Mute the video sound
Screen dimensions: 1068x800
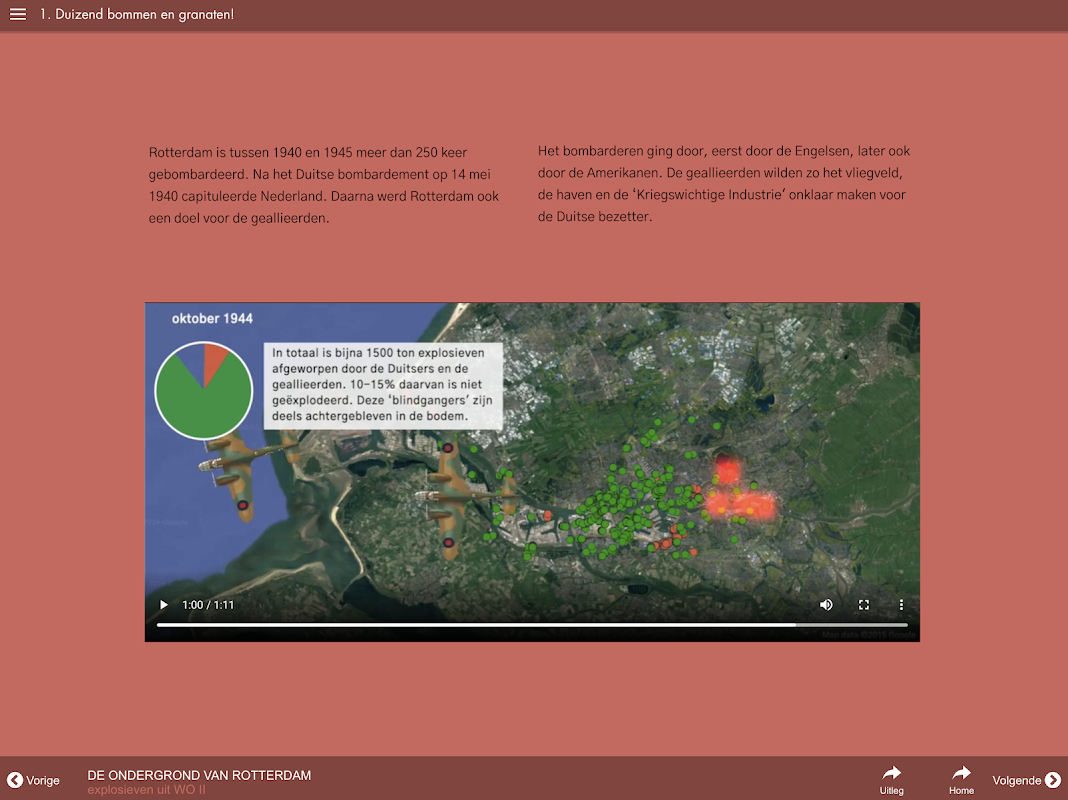click(x=826, y=605)
